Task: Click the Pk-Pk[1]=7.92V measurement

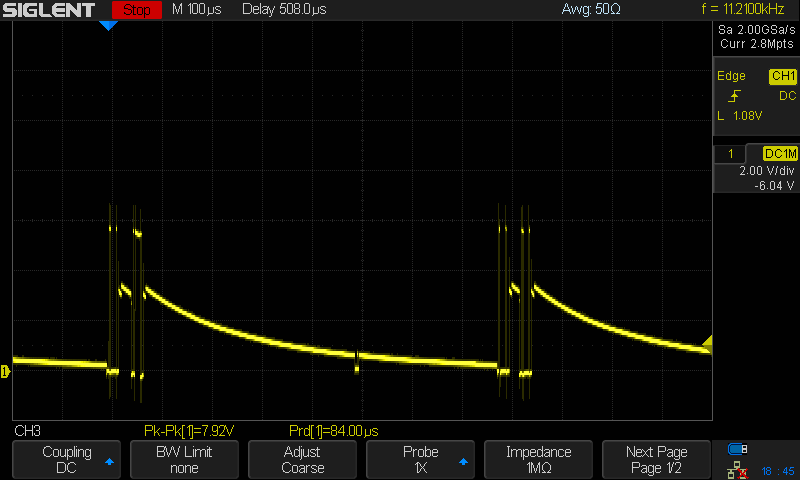Action: pyautogui.click(x=189, y=431)
